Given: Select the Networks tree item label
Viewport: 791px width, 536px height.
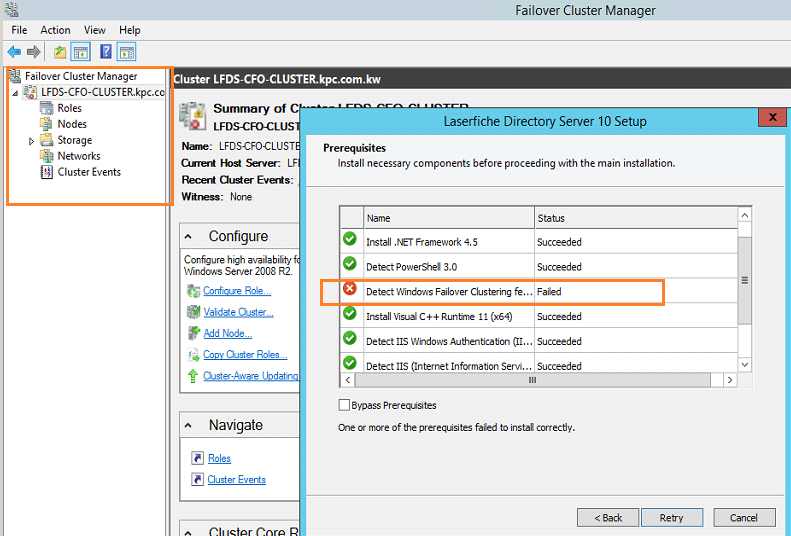Looking at the screenshot, I should (79, 156).
